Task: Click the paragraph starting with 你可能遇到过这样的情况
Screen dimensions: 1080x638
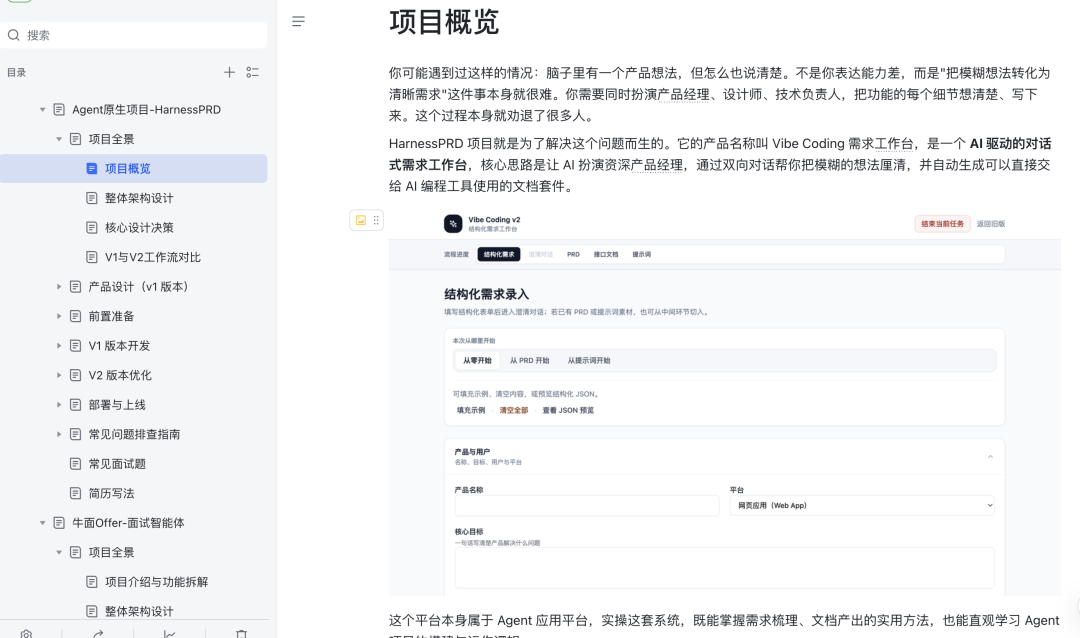Action: (720, 94)
